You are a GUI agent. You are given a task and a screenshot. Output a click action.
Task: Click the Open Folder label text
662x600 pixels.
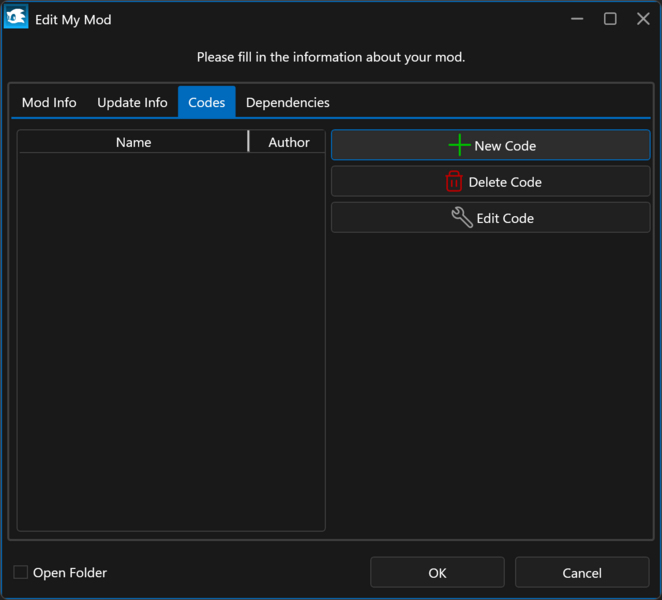70,573
